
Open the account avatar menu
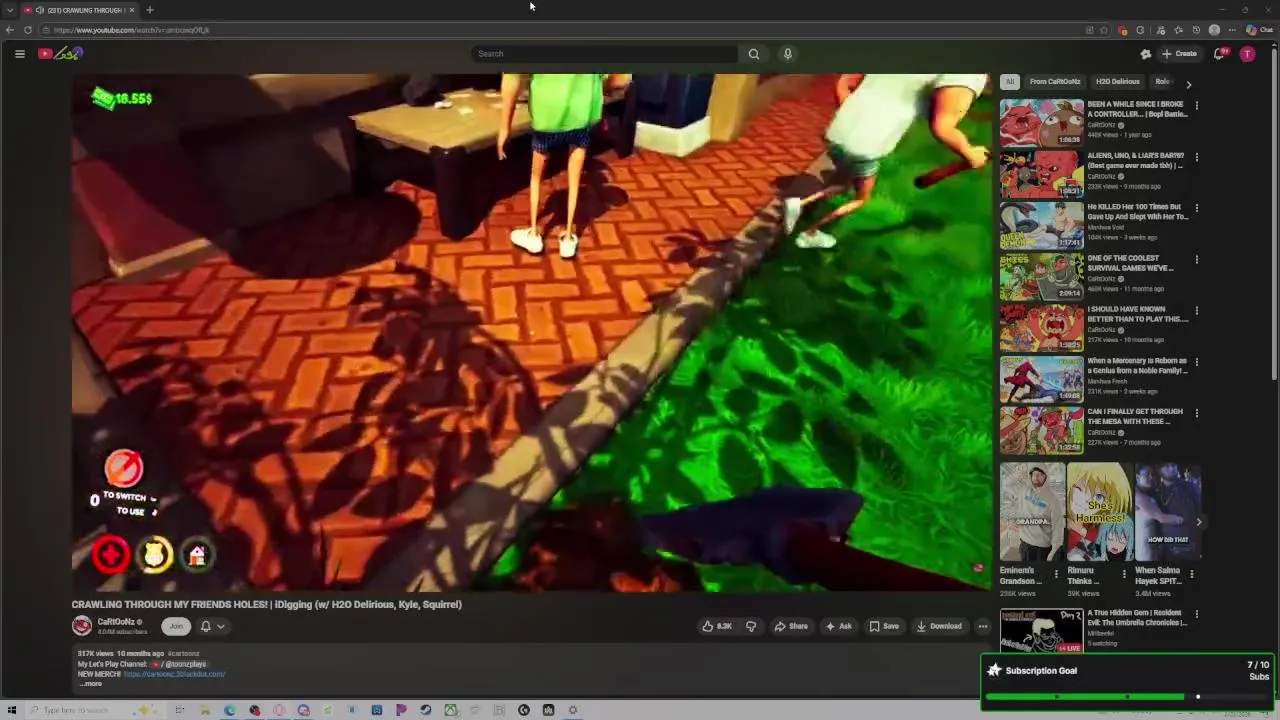click(x=1247, y=54)
